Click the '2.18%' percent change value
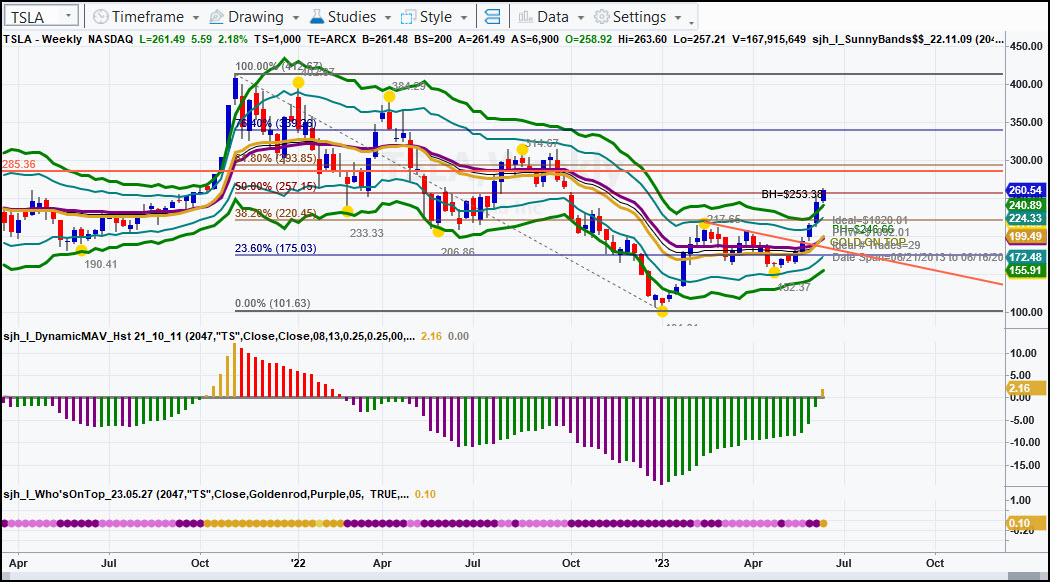The width and height of the screenshot is (1050, 582). point(232,40)
